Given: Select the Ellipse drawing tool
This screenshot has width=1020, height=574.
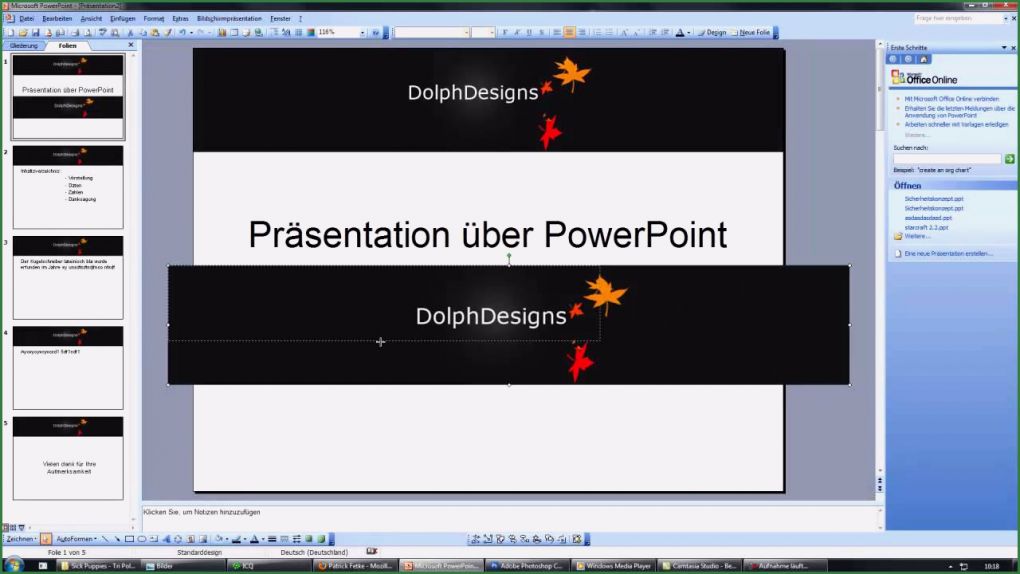Looking at the screenshot, I should [x=142, y=539].
